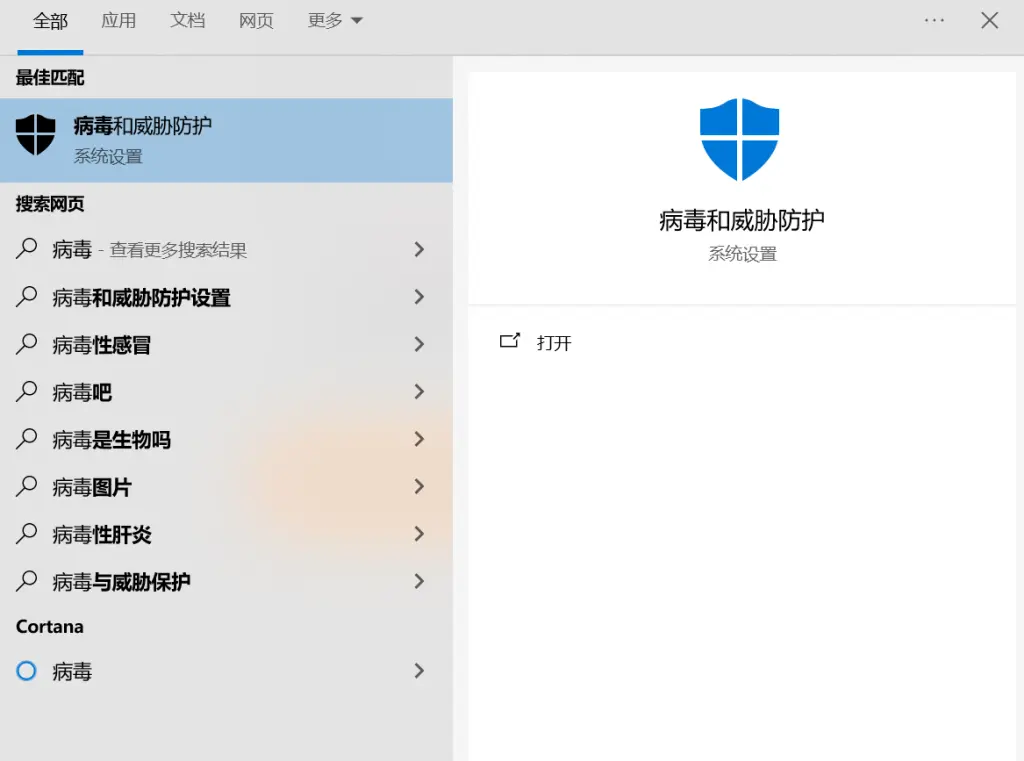Expand arrow for 病毒吧 suggestion
This screenshot has width=1024, height=761.
tap(419, 391)
